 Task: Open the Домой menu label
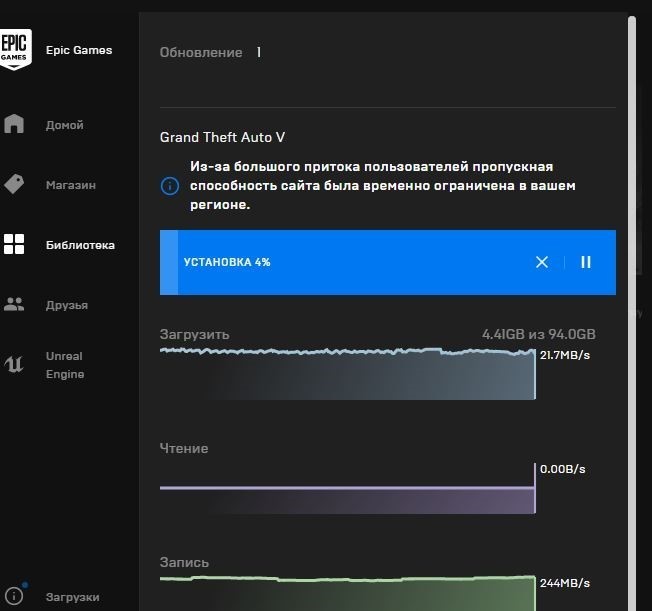click(65, 125)
